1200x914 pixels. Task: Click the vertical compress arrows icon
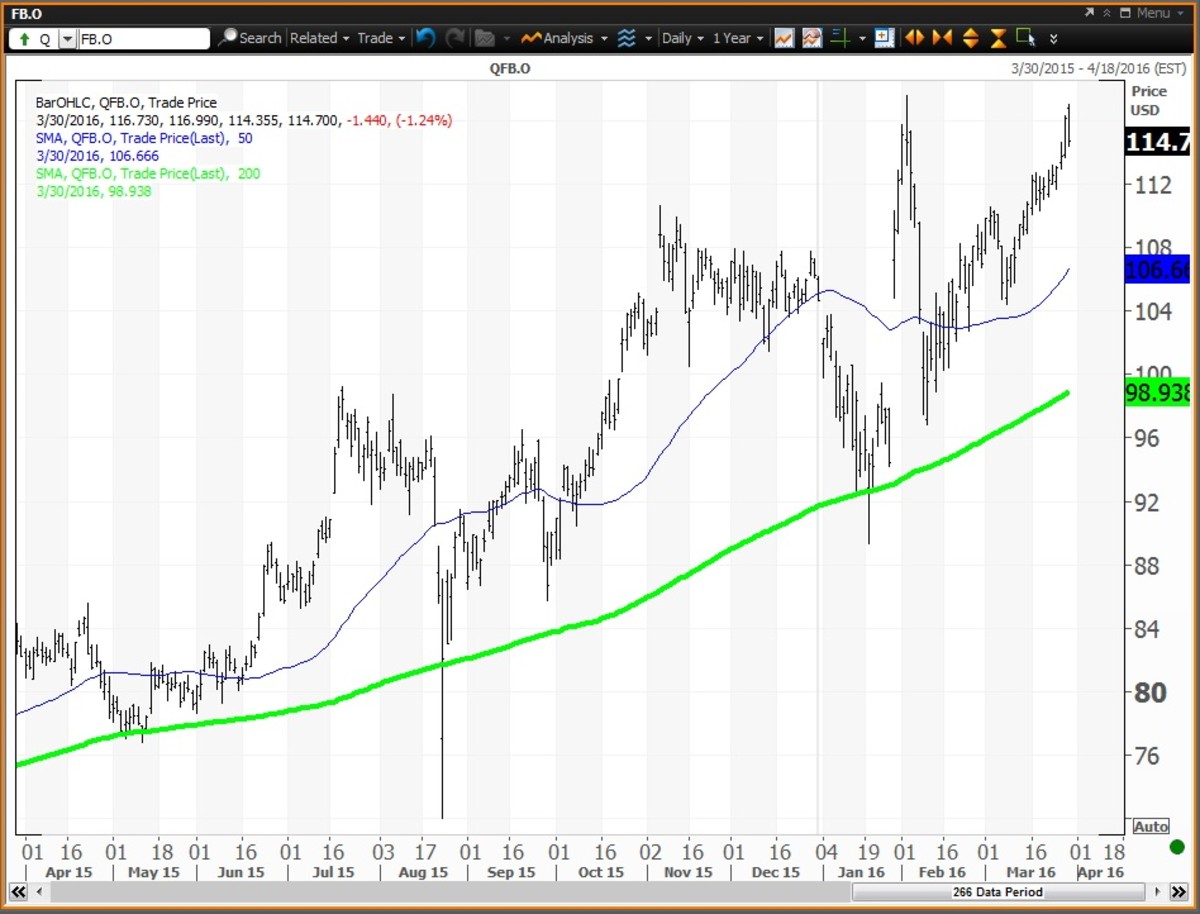tap(998, 38)
